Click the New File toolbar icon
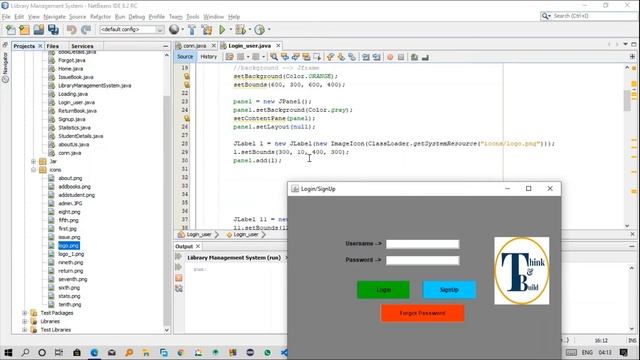The image size is (640, 360). [11, 29]
